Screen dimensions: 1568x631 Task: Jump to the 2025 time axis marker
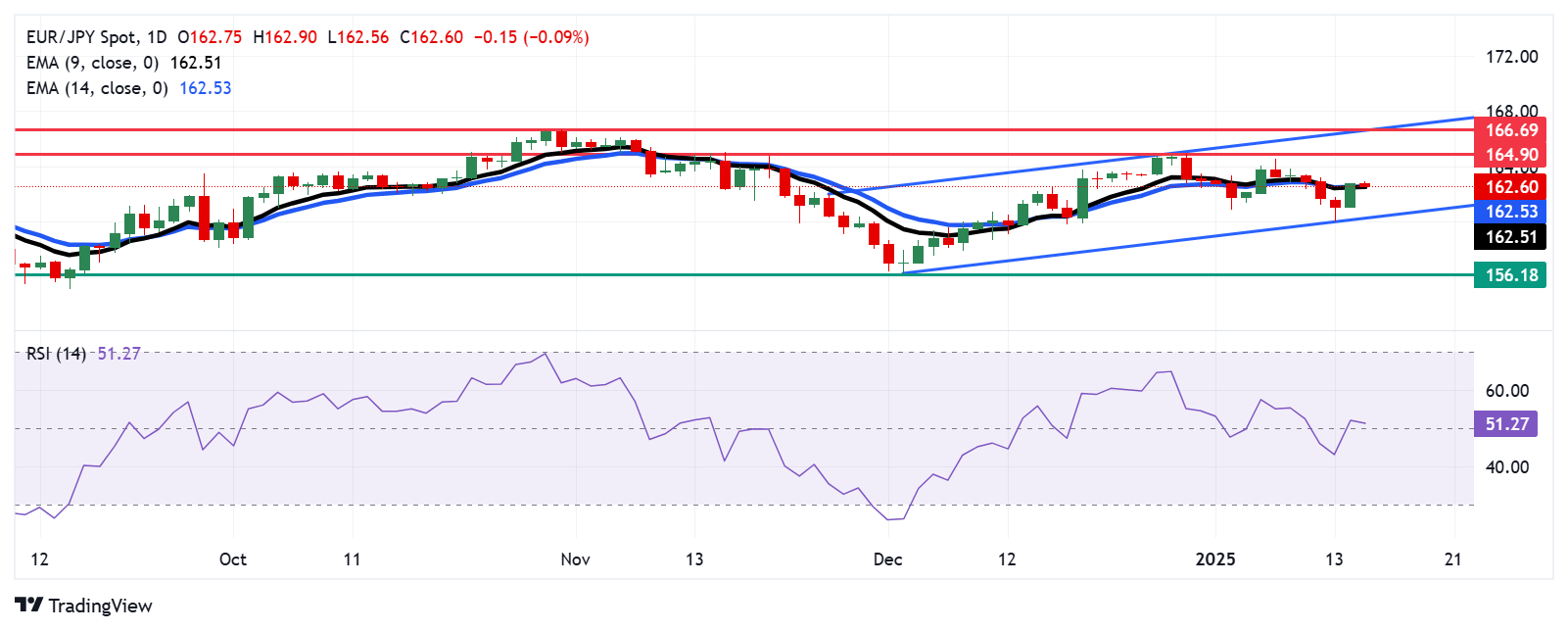(1215, 559)
